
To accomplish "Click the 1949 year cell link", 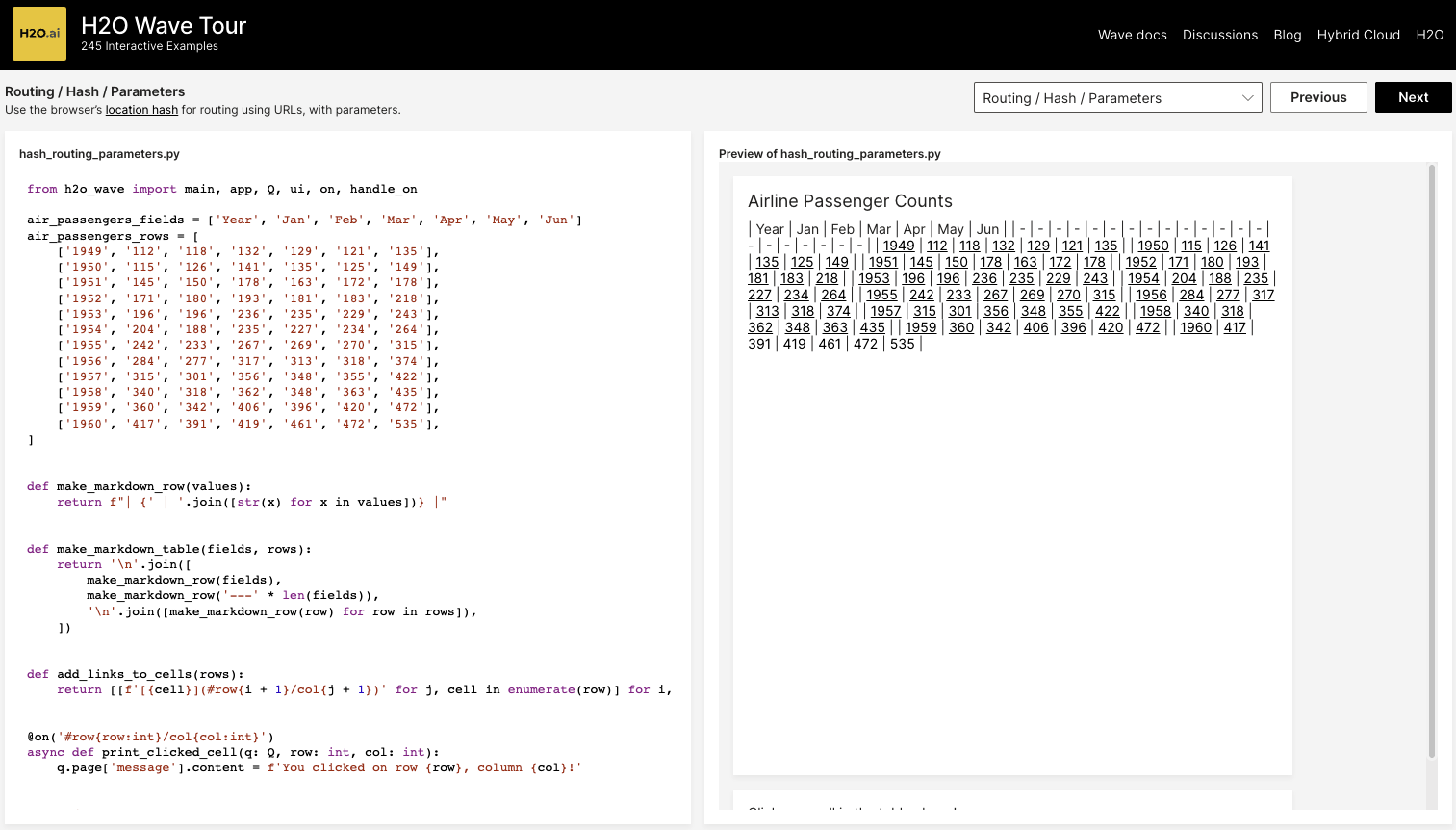I will [x=897, y=246].
